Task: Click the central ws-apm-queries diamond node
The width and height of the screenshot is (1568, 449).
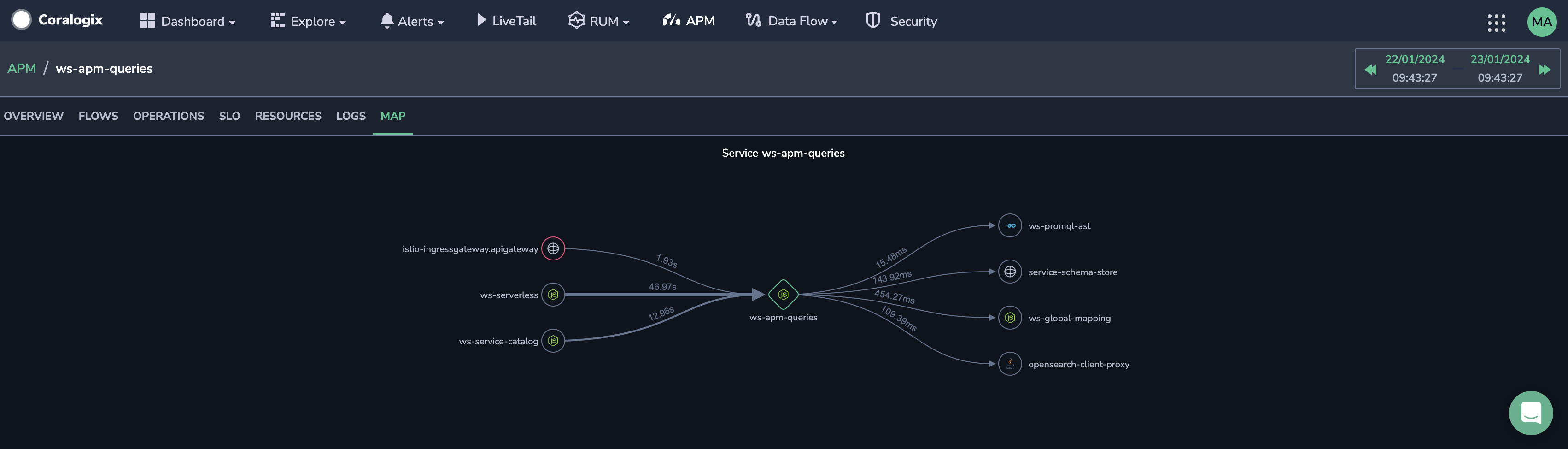Action: coord(784,295)
